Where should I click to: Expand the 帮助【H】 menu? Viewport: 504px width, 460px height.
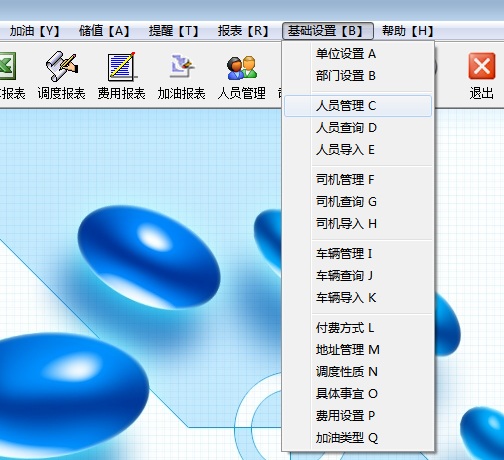click(x=407, y=31)
